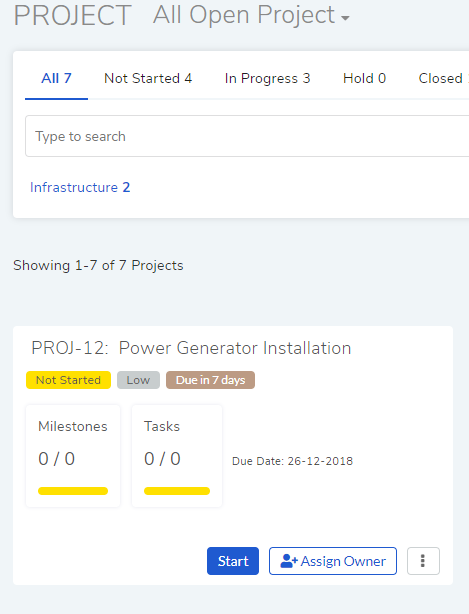The image size is (469, 614).
Task: Switch to the Hold 0 tab
Action: pyautogui.click(x=364, y=78)
